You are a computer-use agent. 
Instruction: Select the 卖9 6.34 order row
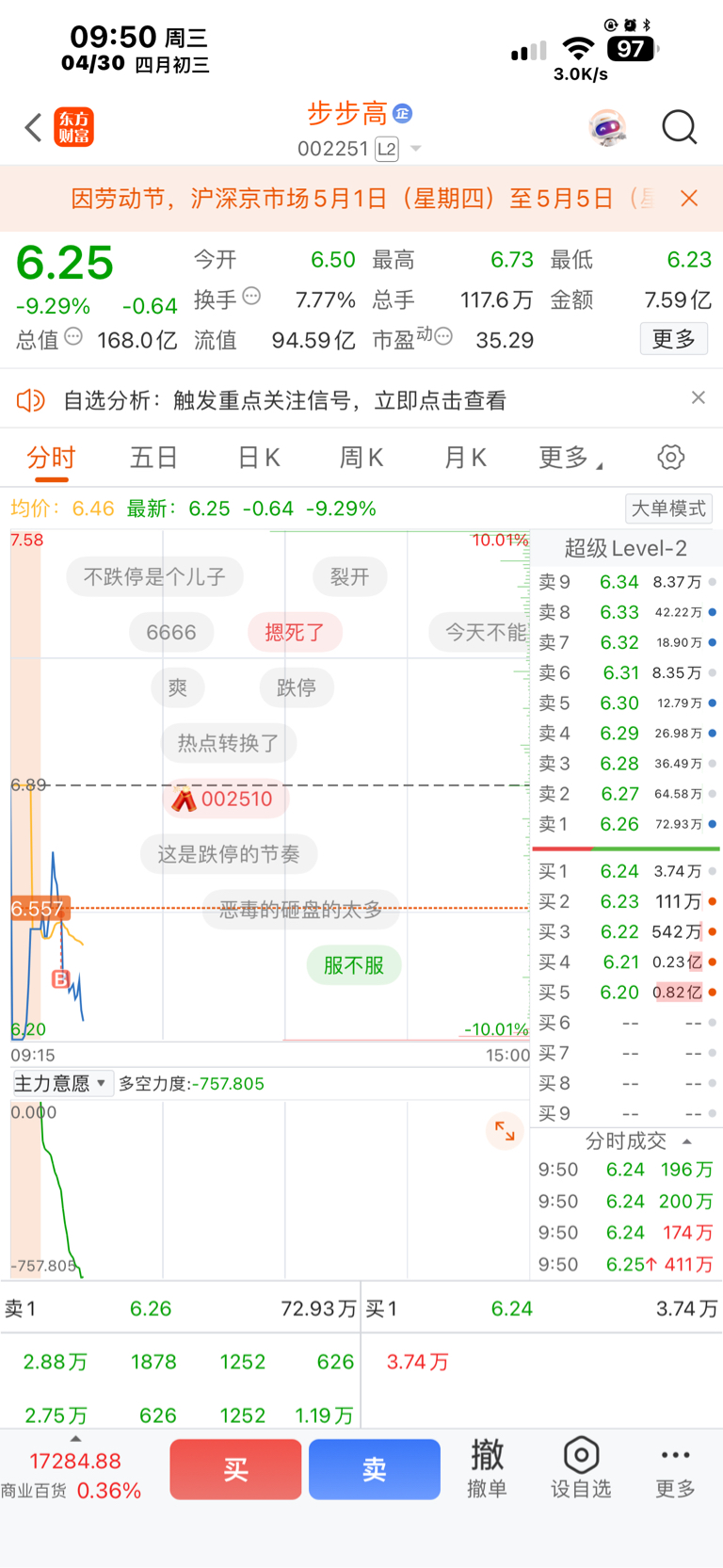[x=627, y=582]
